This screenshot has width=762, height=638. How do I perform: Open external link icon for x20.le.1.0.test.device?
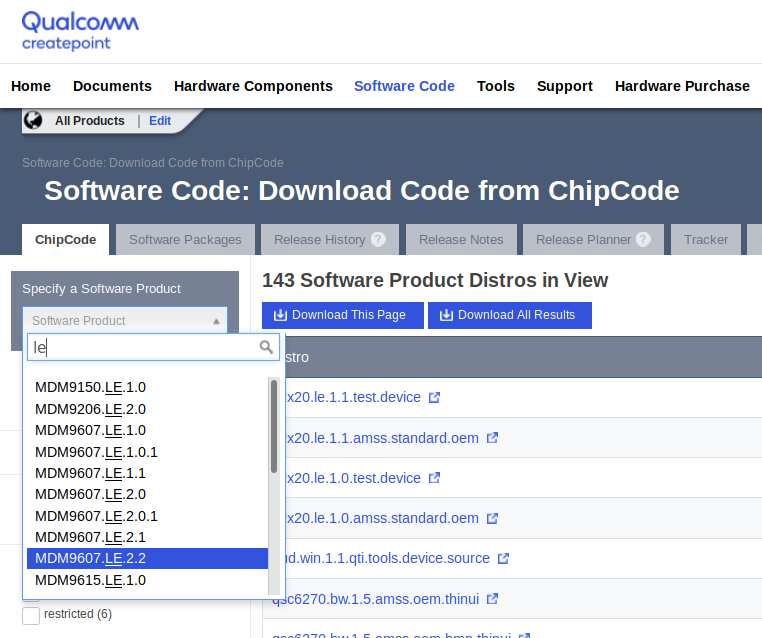tap(434, 478)
